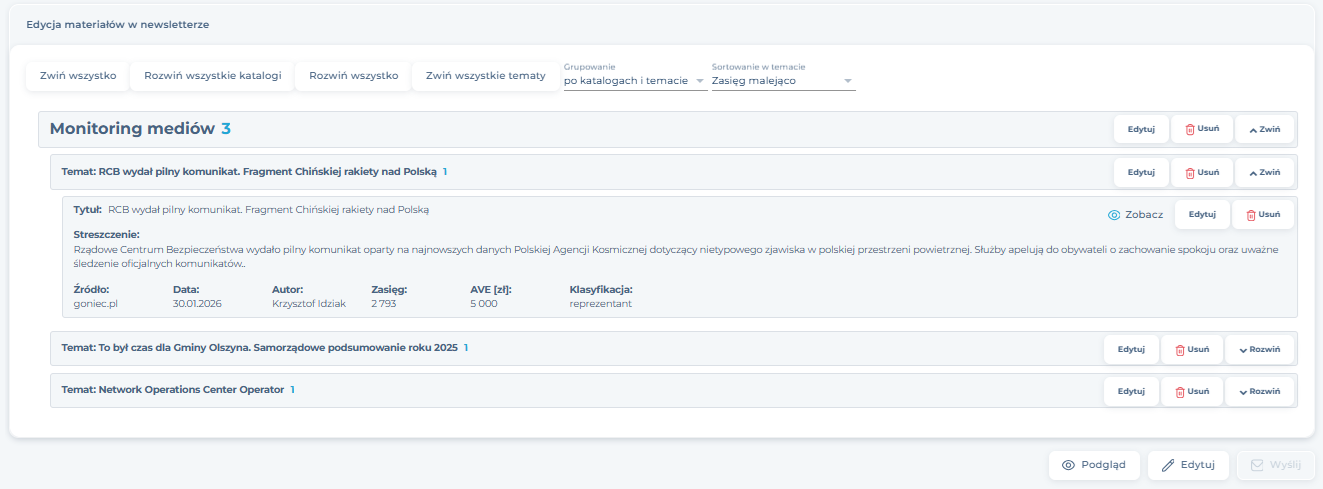1323x489 pixels.
Task: Remove the RCB wydał pilny komunikat topic
Action: click(x=1201, y=172)
